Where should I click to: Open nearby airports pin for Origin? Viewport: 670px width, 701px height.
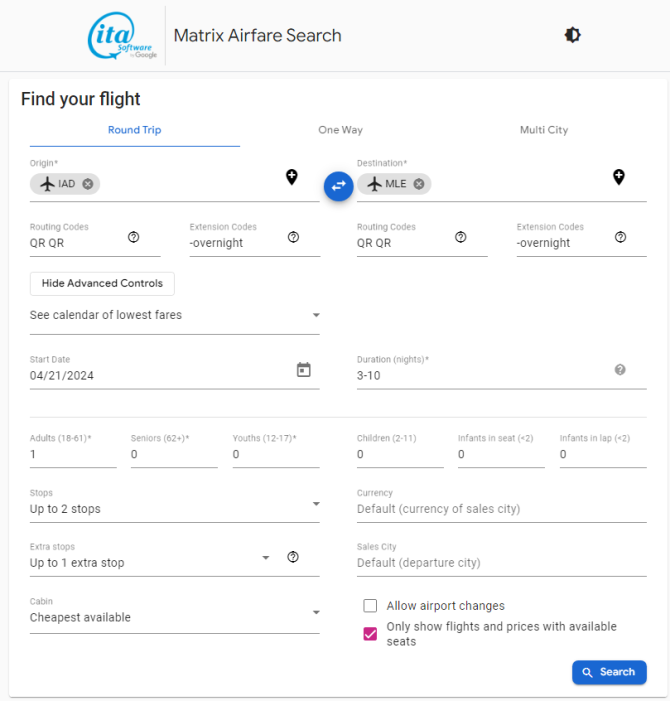click(291, 177)
